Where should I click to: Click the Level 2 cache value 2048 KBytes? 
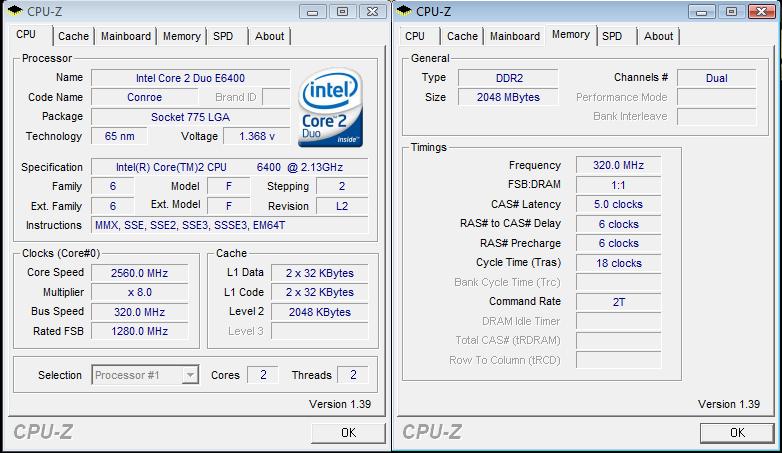pyautogui.click(x=320, y=312)
